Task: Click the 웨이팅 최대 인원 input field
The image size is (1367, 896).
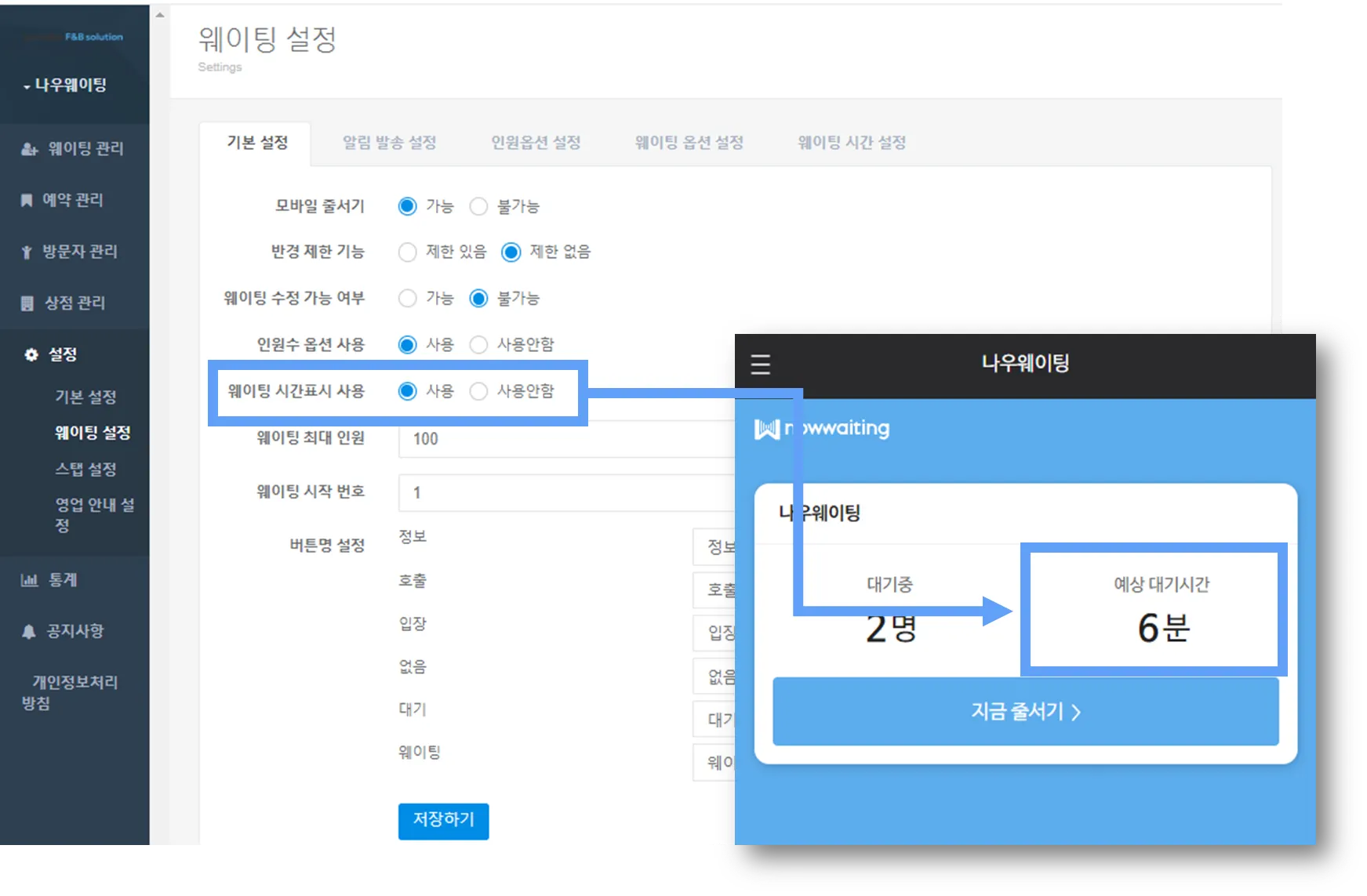Action: click(x=566, y=439)
